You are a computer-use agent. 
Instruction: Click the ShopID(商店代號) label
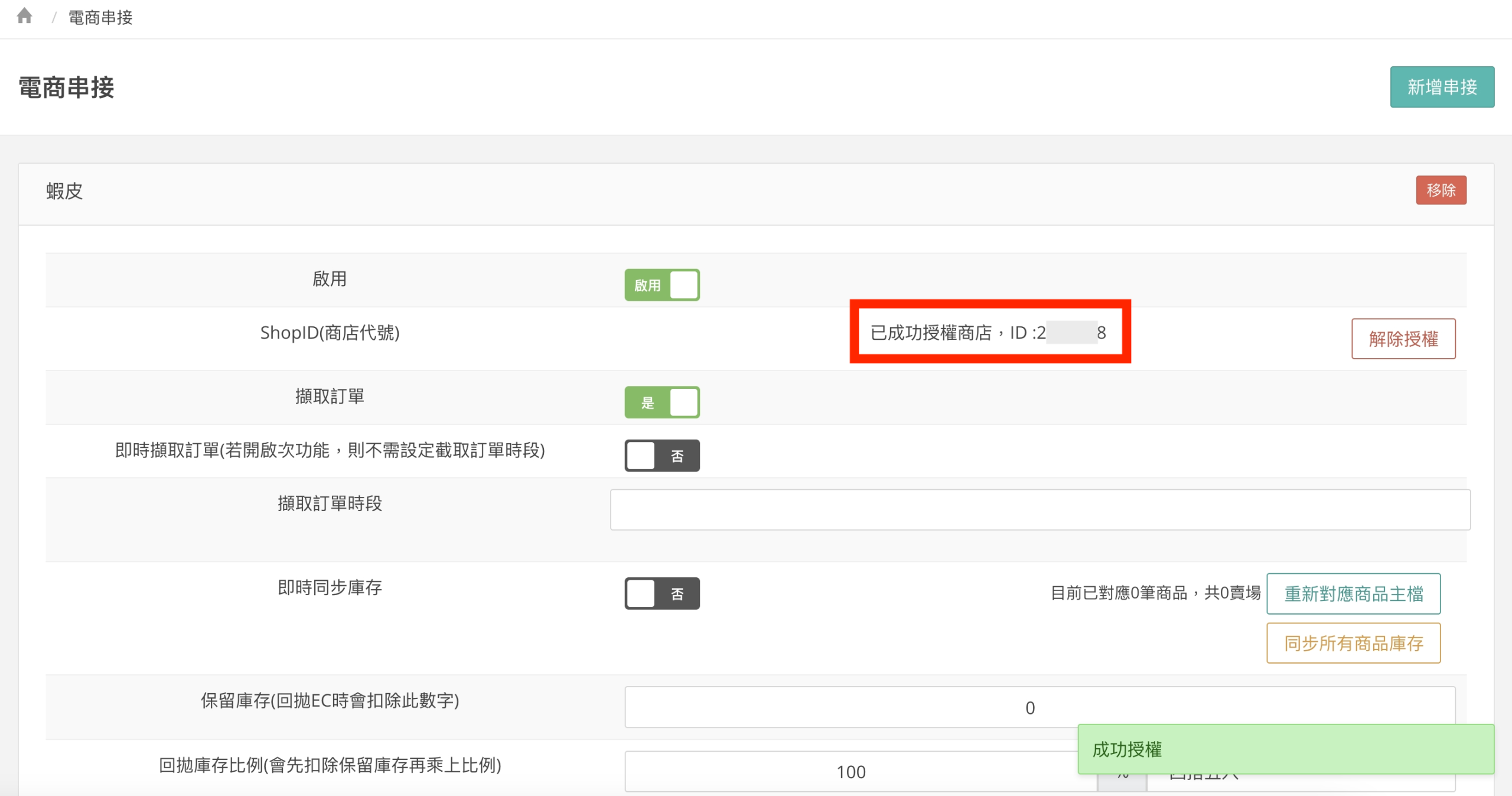pyautogui.click(x=330, y=333)
